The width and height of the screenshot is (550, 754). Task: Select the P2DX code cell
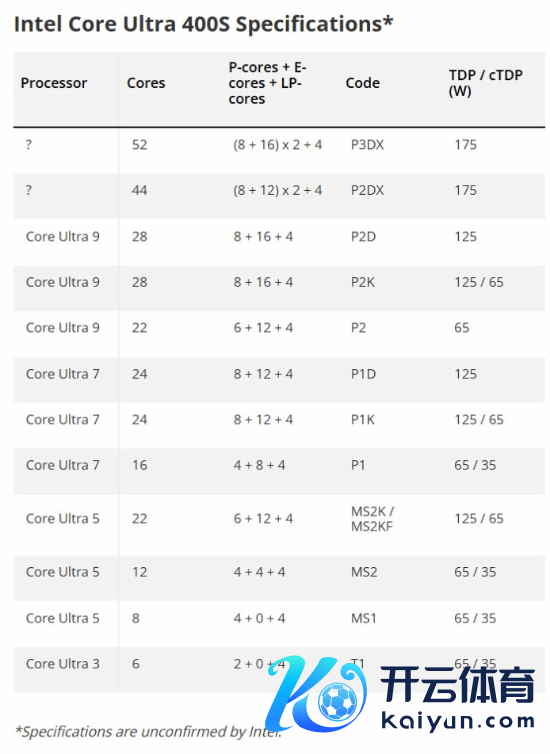[367, 190]
